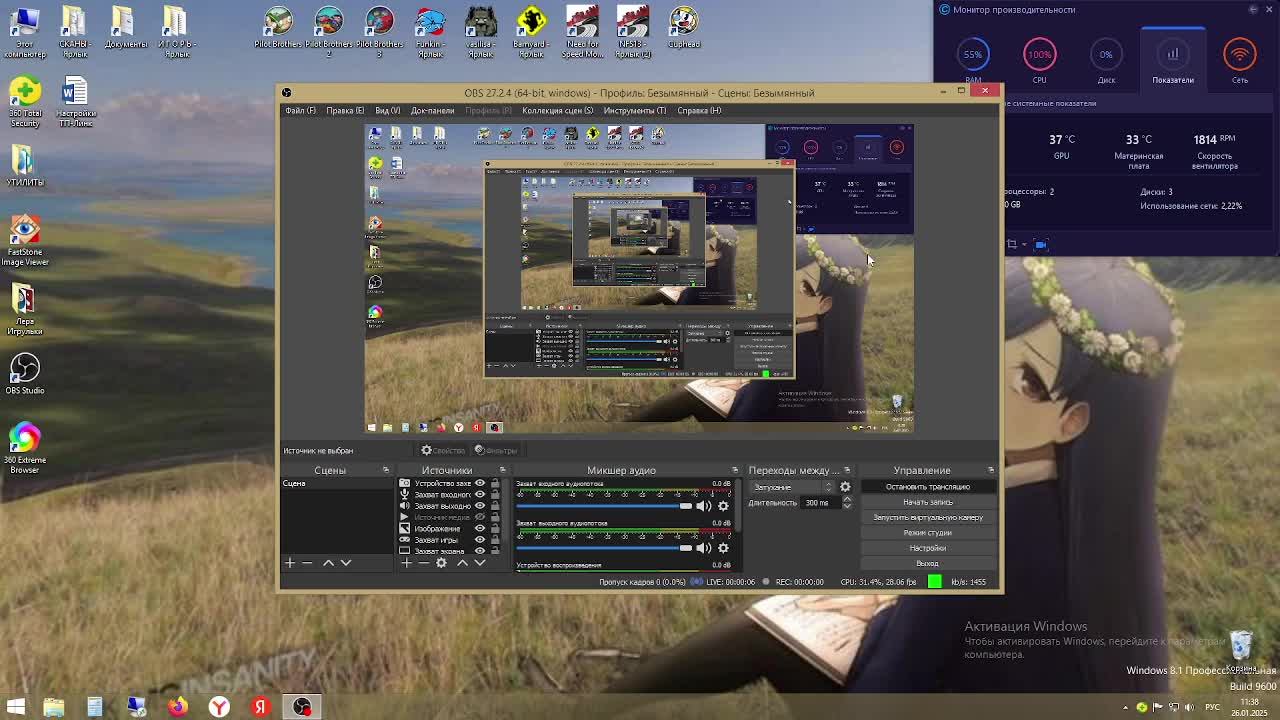Viewport: 1280px width, 720px height.
Task: Click the 300 ms duration input field
Action: [820, 503]
